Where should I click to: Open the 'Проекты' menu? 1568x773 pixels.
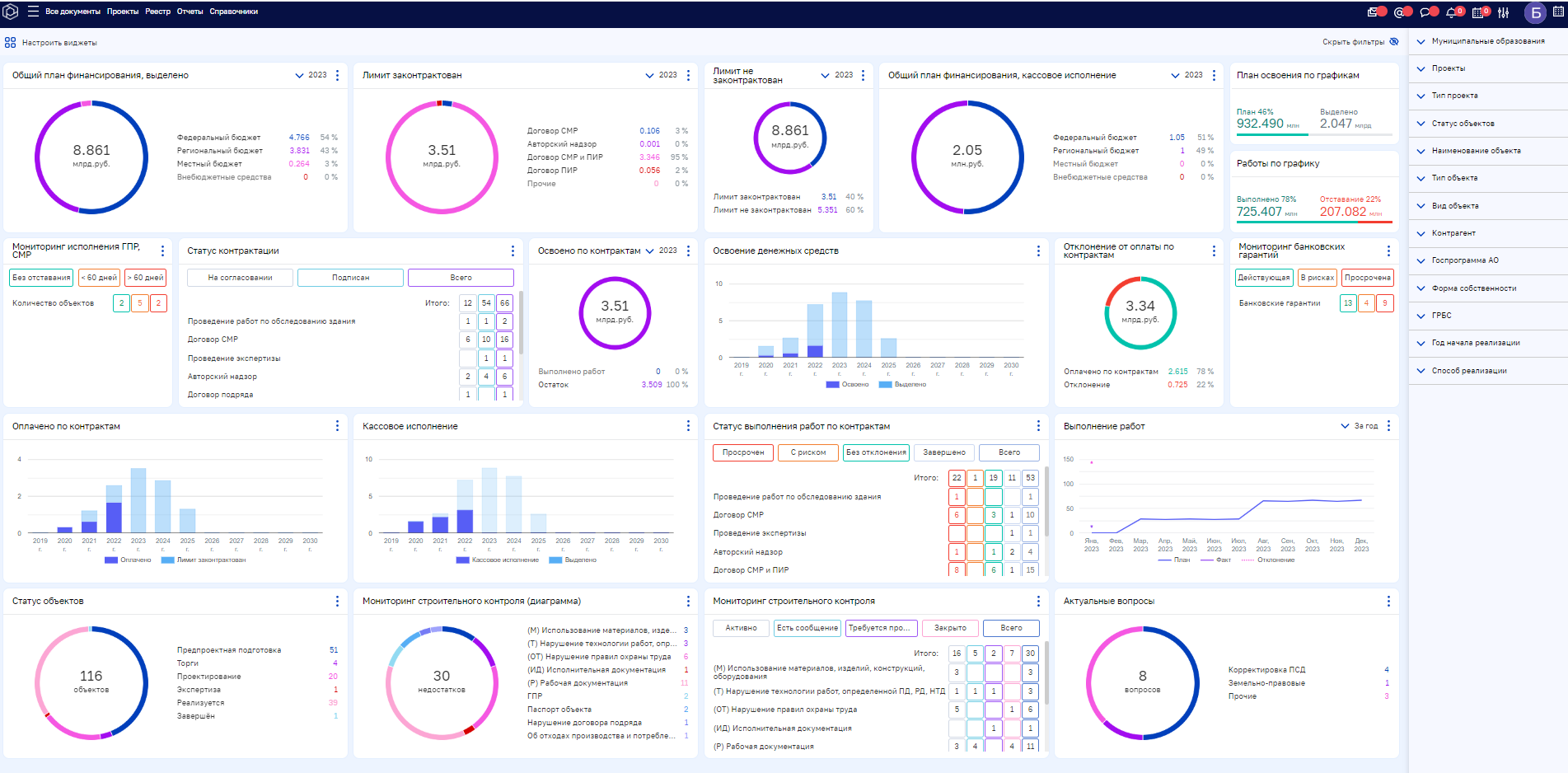click(123, 12)
